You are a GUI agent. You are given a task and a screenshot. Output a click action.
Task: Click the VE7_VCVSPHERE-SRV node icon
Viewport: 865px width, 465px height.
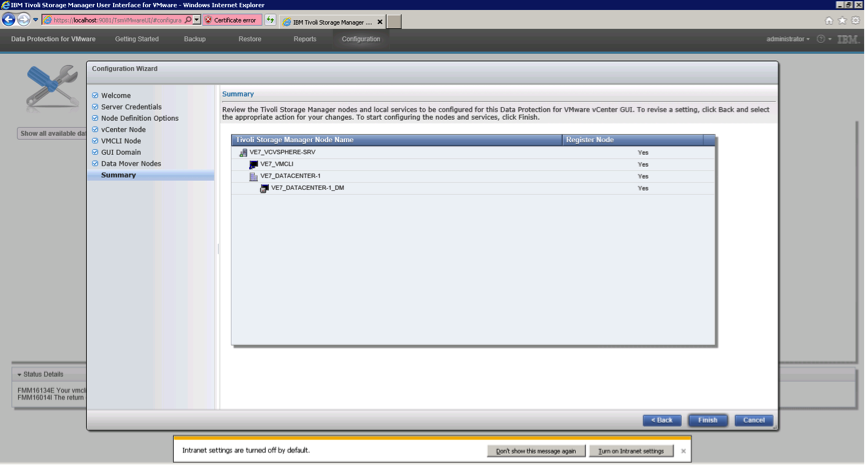(x=243, y=152)
